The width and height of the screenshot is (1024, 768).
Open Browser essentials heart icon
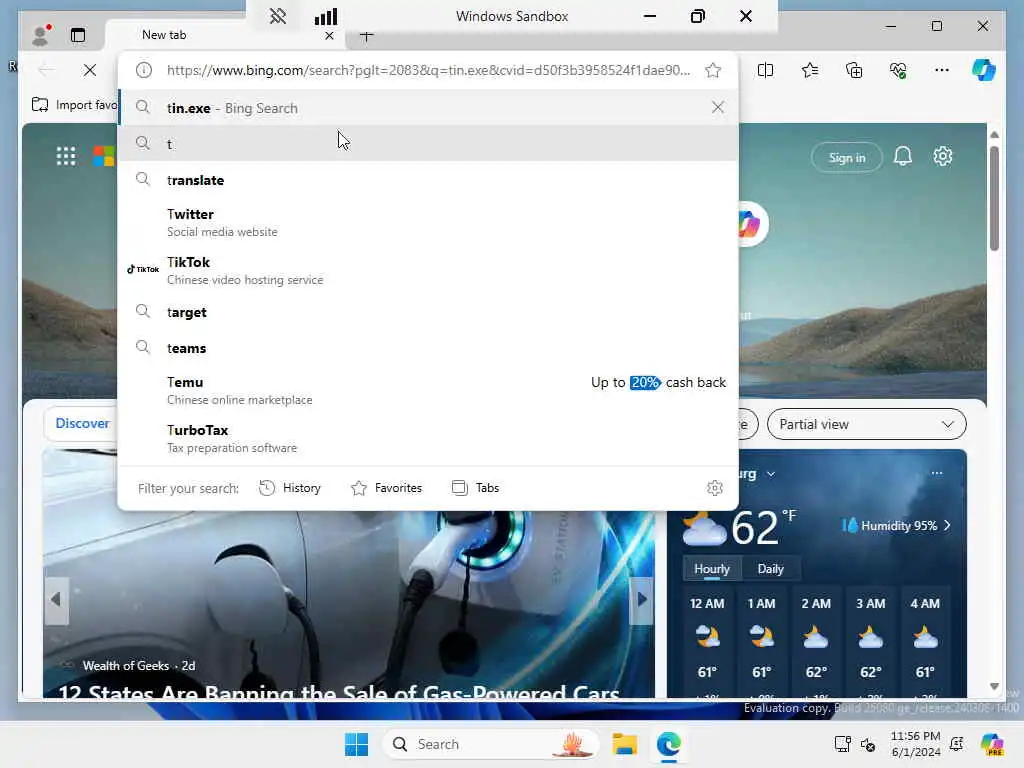(898, 70)
